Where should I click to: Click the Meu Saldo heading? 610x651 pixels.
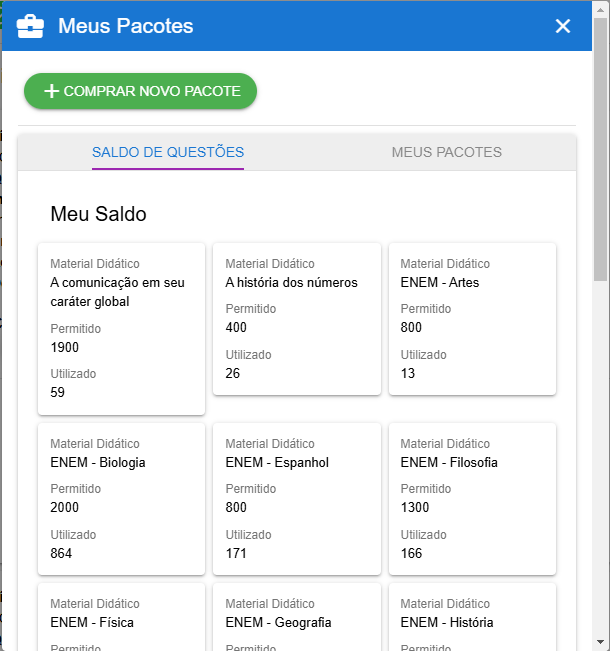click(x=98, y=214)
